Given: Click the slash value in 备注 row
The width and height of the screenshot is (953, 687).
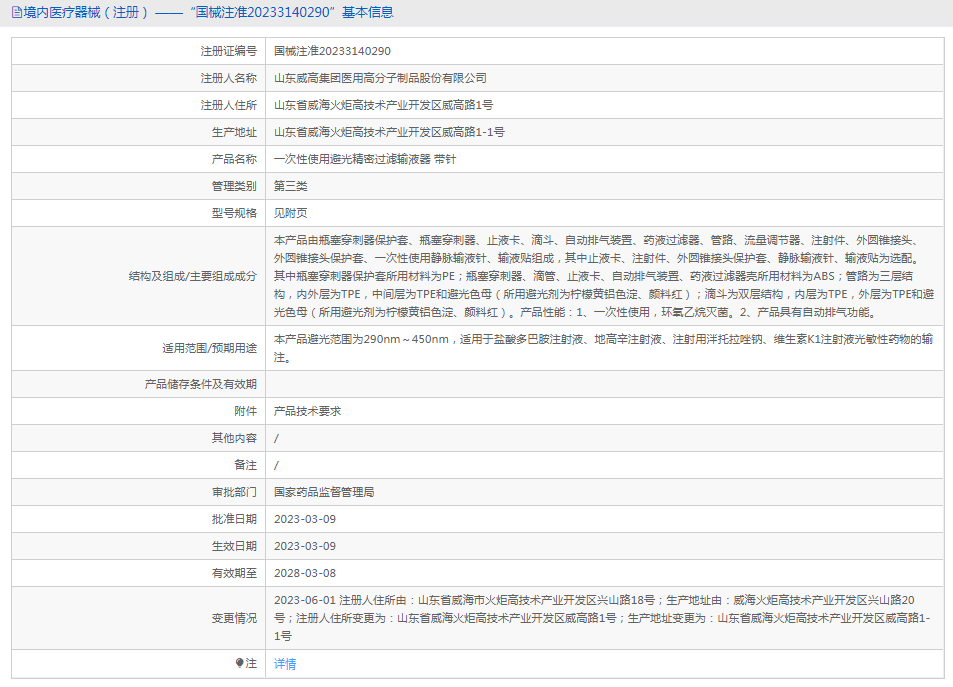Looking at the screenshot, I should pos(277,465).
